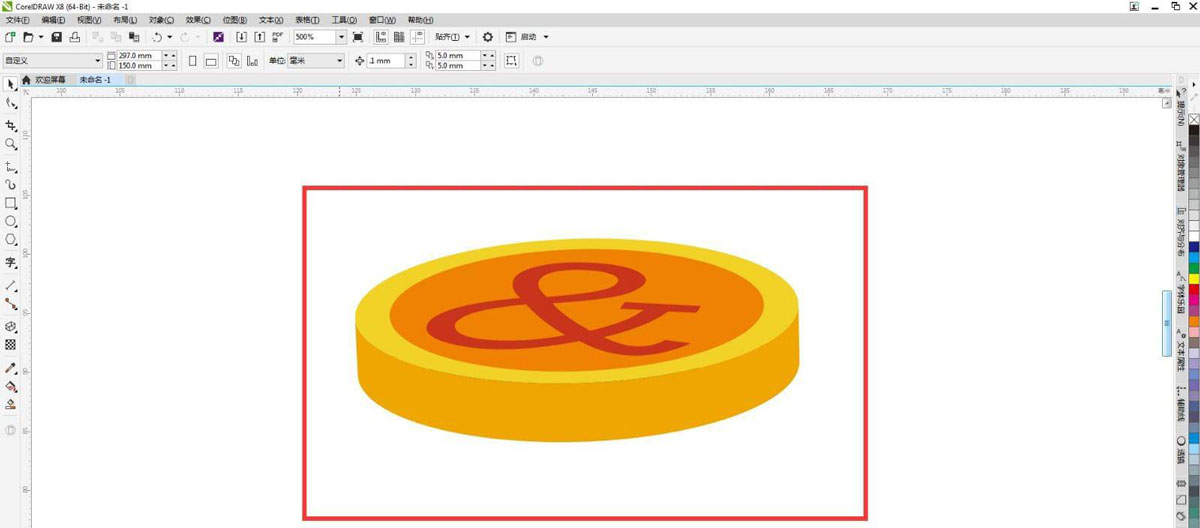Click the 贴齐 snap-to button

(452, 37)
